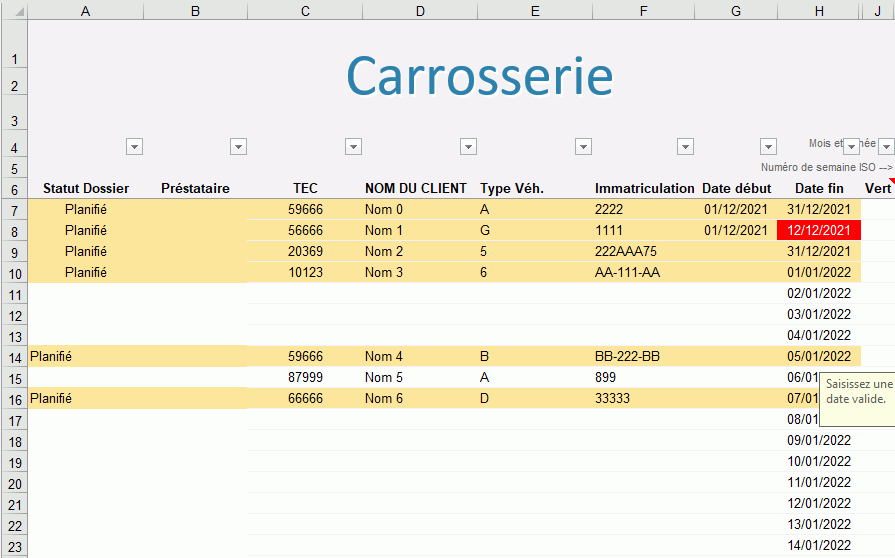Select the Statut Dossier header cell
The image size is (895, 558).
[86, 188]
